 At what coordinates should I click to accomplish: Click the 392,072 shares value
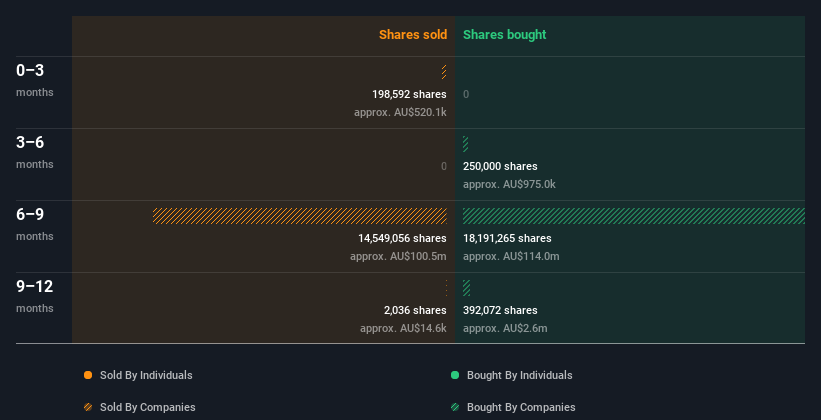pos(500,310)
